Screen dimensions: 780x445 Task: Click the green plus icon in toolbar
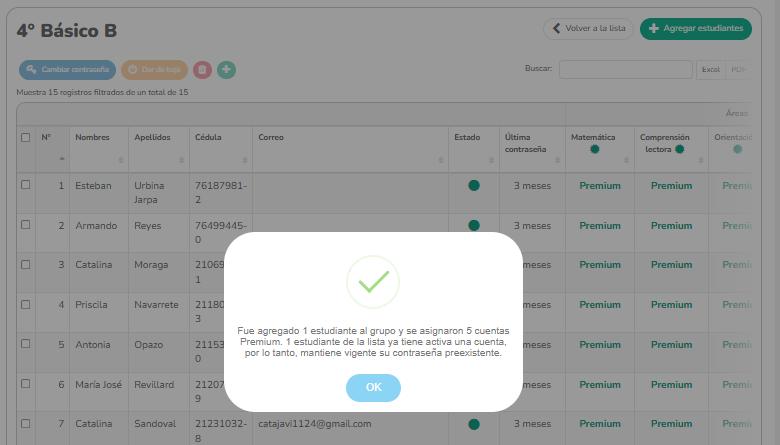tap(227, 69)
